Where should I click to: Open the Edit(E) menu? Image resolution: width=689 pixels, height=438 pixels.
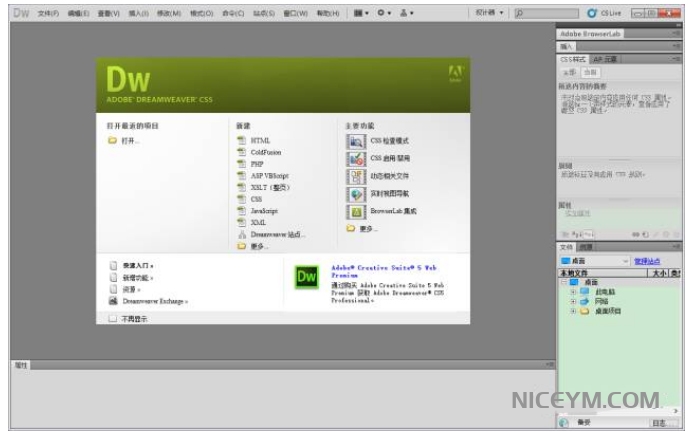[x=78, y=13]
